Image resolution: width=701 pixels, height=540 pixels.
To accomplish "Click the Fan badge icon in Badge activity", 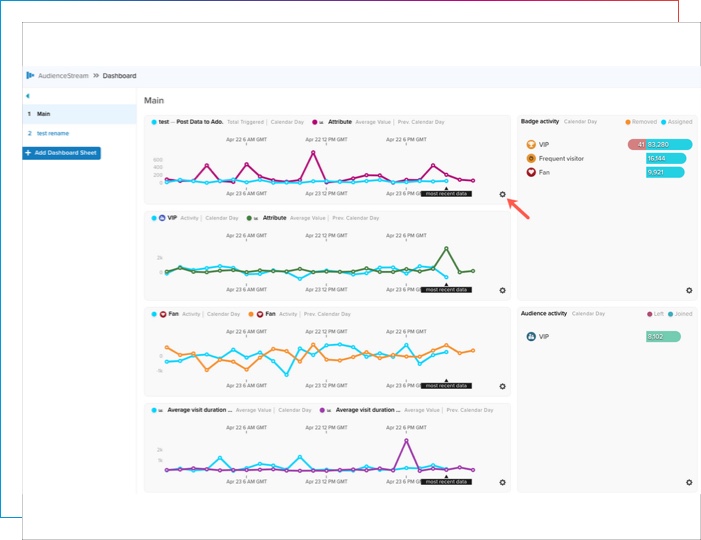I will [531, 172].
